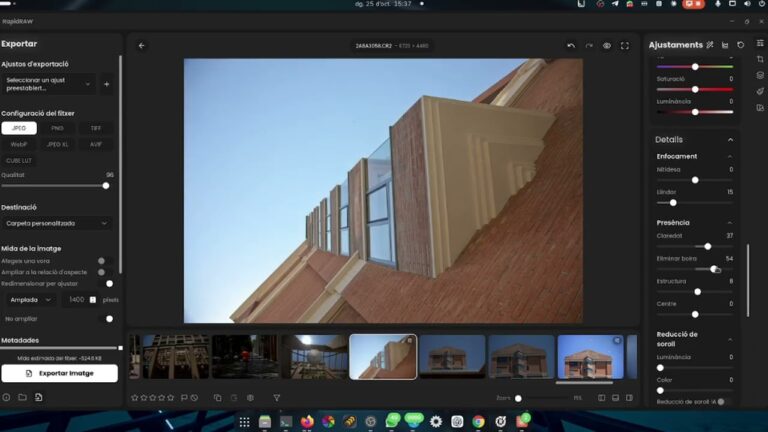Collapse the Details section
Image resolution: width=768 pixels, height=432 pixels.
coord(730,140)
